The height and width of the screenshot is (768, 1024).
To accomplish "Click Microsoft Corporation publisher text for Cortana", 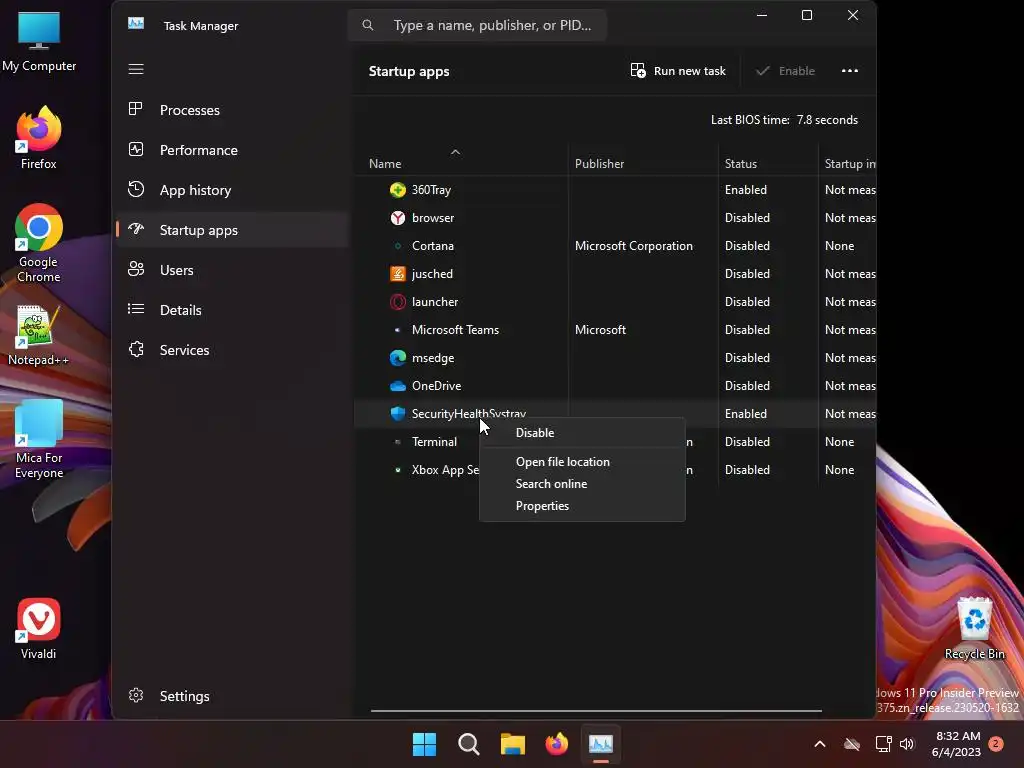I will click(x=633, y=246).
